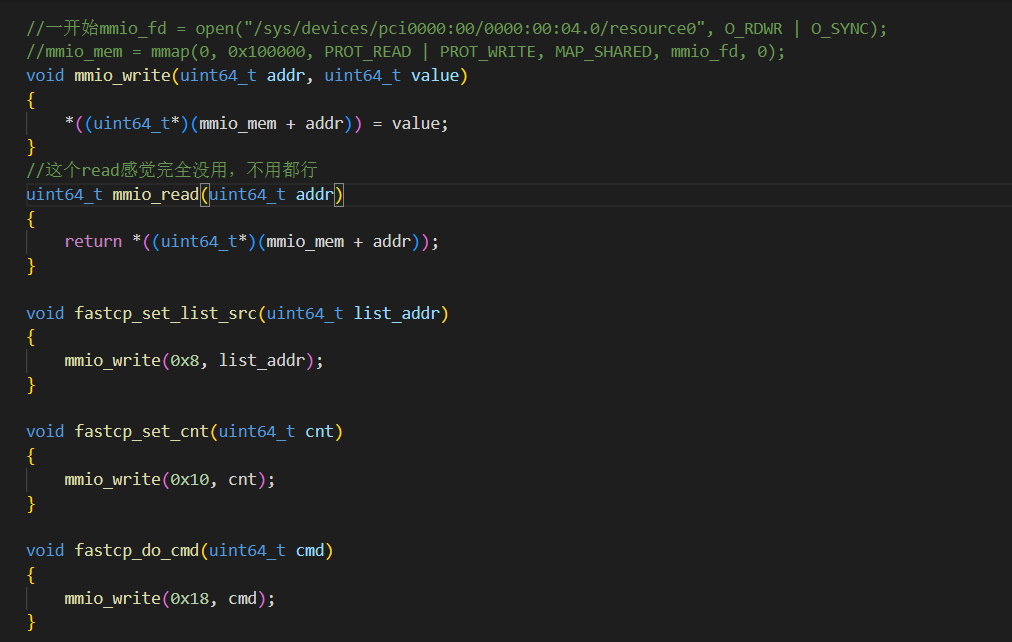Click the mmio_write function name in its definition

(122, 75)
